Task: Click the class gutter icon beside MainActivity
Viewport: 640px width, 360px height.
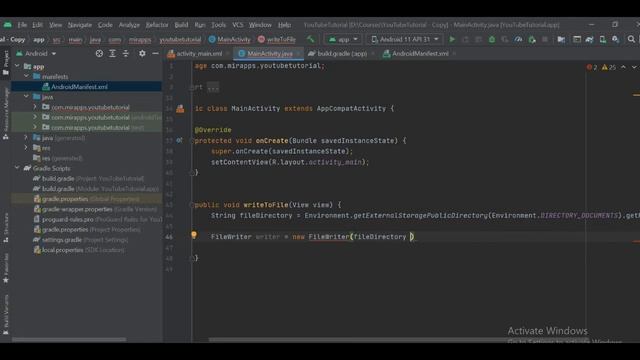Action: (x=180, y=109)
